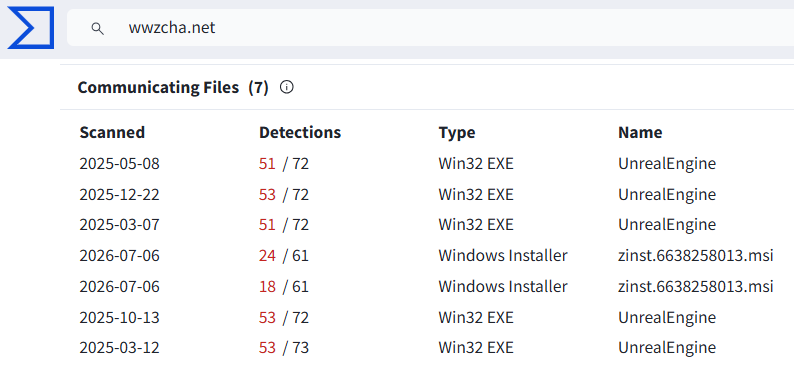This screenshot has width=794, height=372.
Task: Click Windows Installer type in 18 / 61 row
Action: coord(503,287)
